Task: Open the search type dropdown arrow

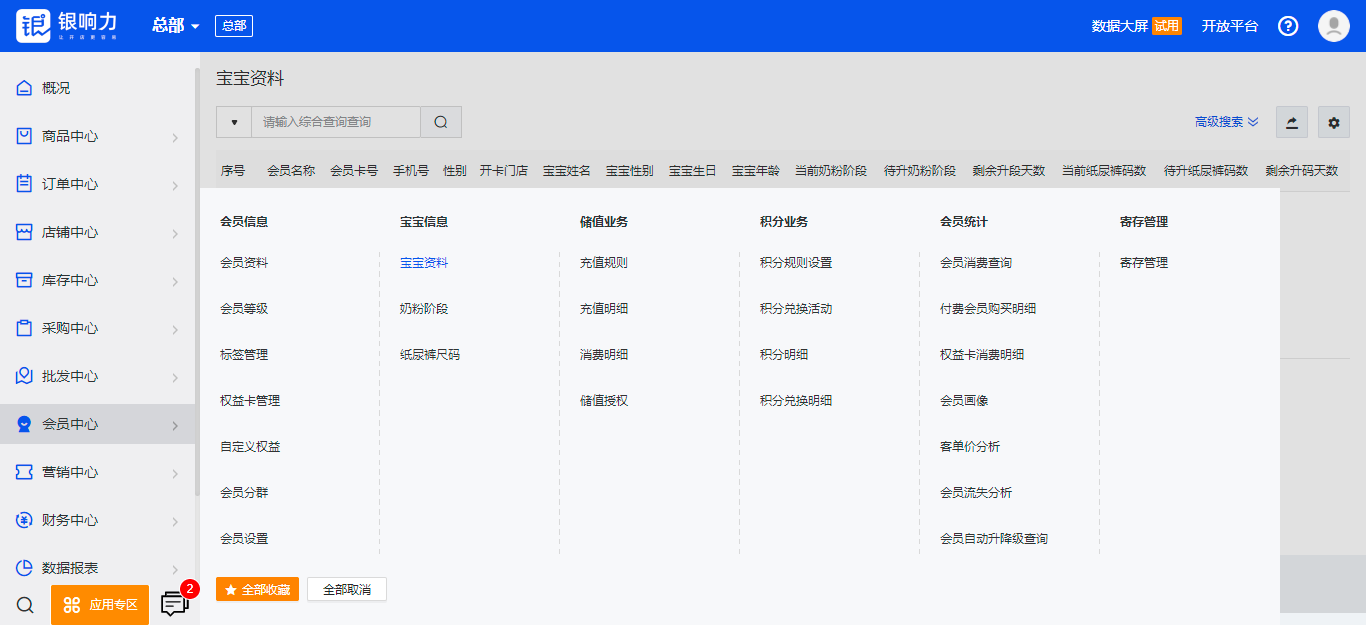Action: 234,122
